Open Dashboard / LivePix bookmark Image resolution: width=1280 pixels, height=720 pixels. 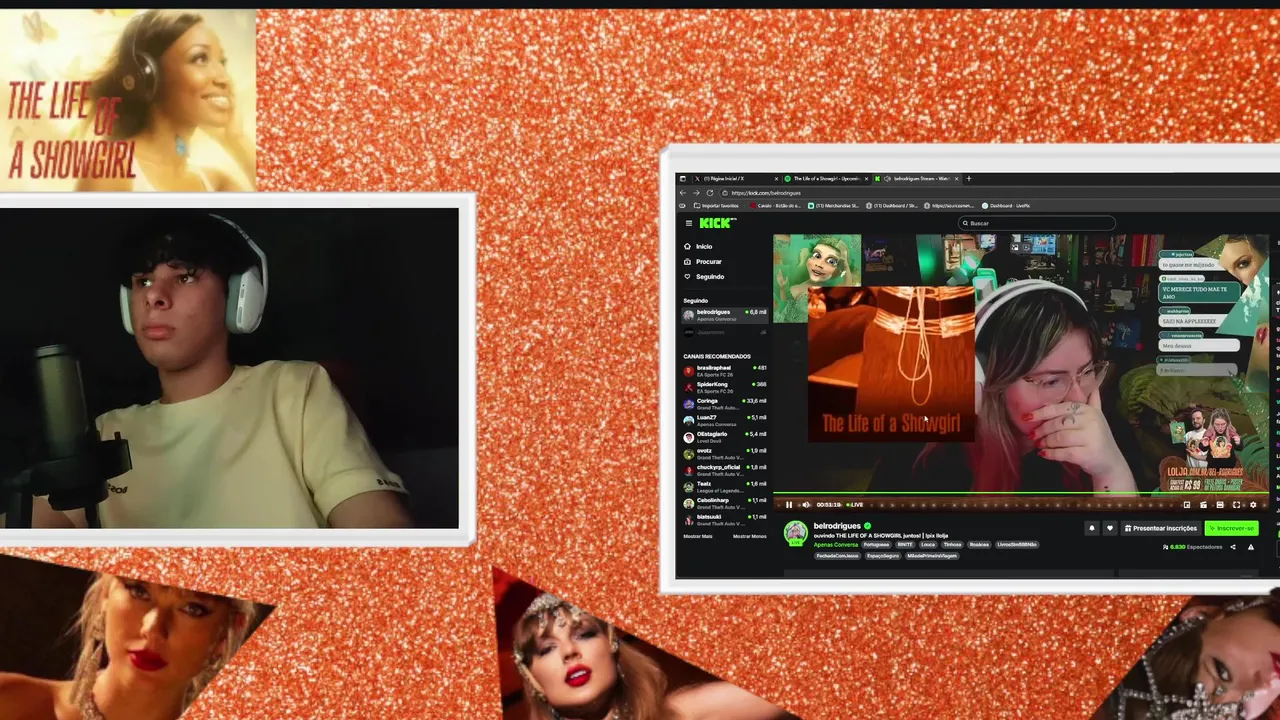pyautogui.click(x=1006, y=205)
